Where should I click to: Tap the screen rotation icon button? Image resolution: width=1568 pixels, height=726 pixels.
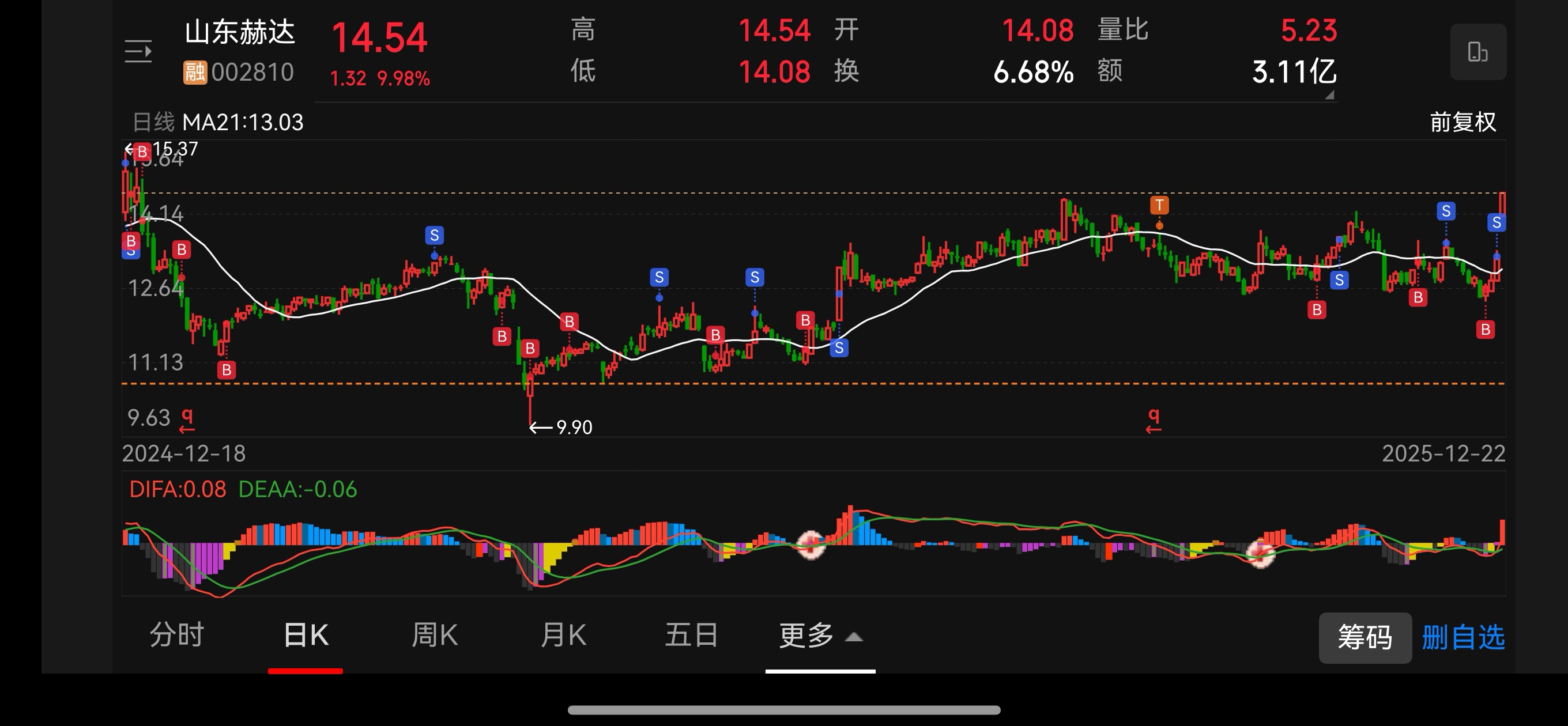click(1477, 52)
